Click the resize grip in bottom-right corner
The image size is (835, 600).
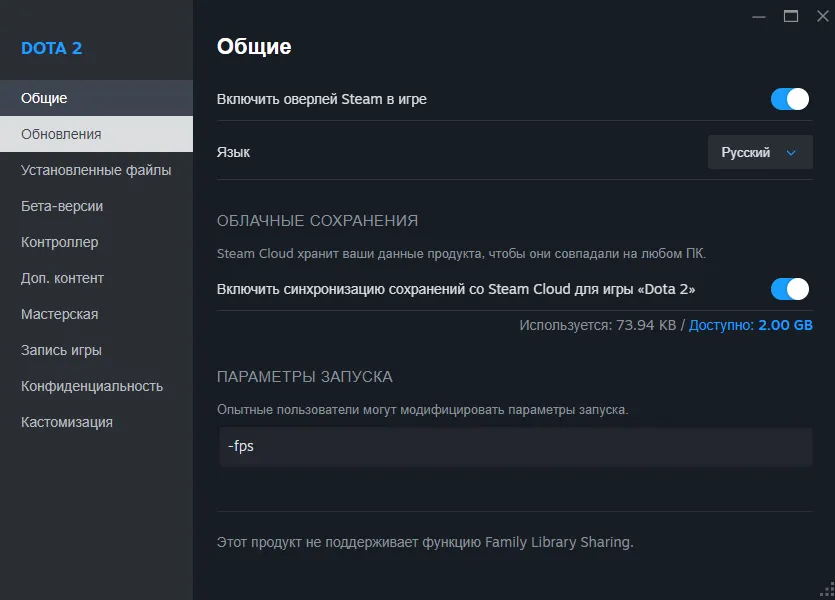(x=826, y=591)
